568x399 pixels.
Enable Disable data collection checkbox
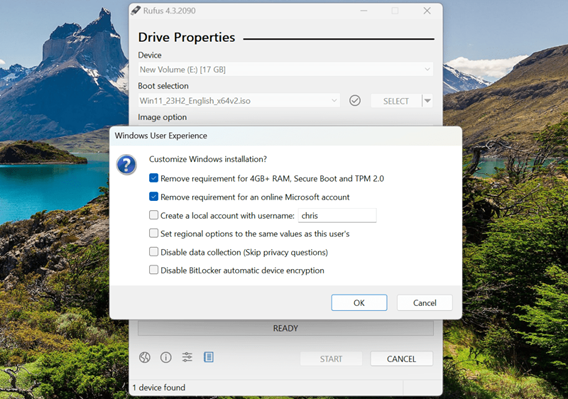tap(154, 252)
